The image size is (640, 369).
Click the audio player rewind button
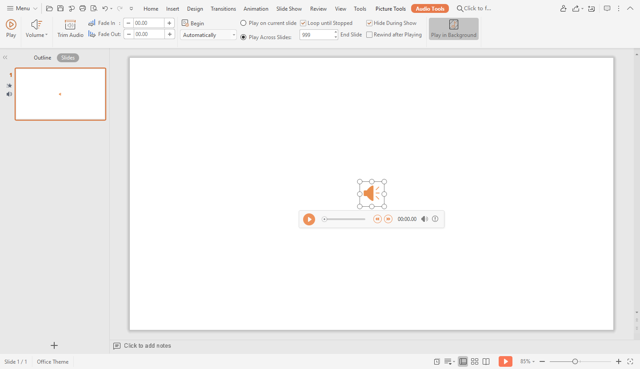[x=377, y=219]
